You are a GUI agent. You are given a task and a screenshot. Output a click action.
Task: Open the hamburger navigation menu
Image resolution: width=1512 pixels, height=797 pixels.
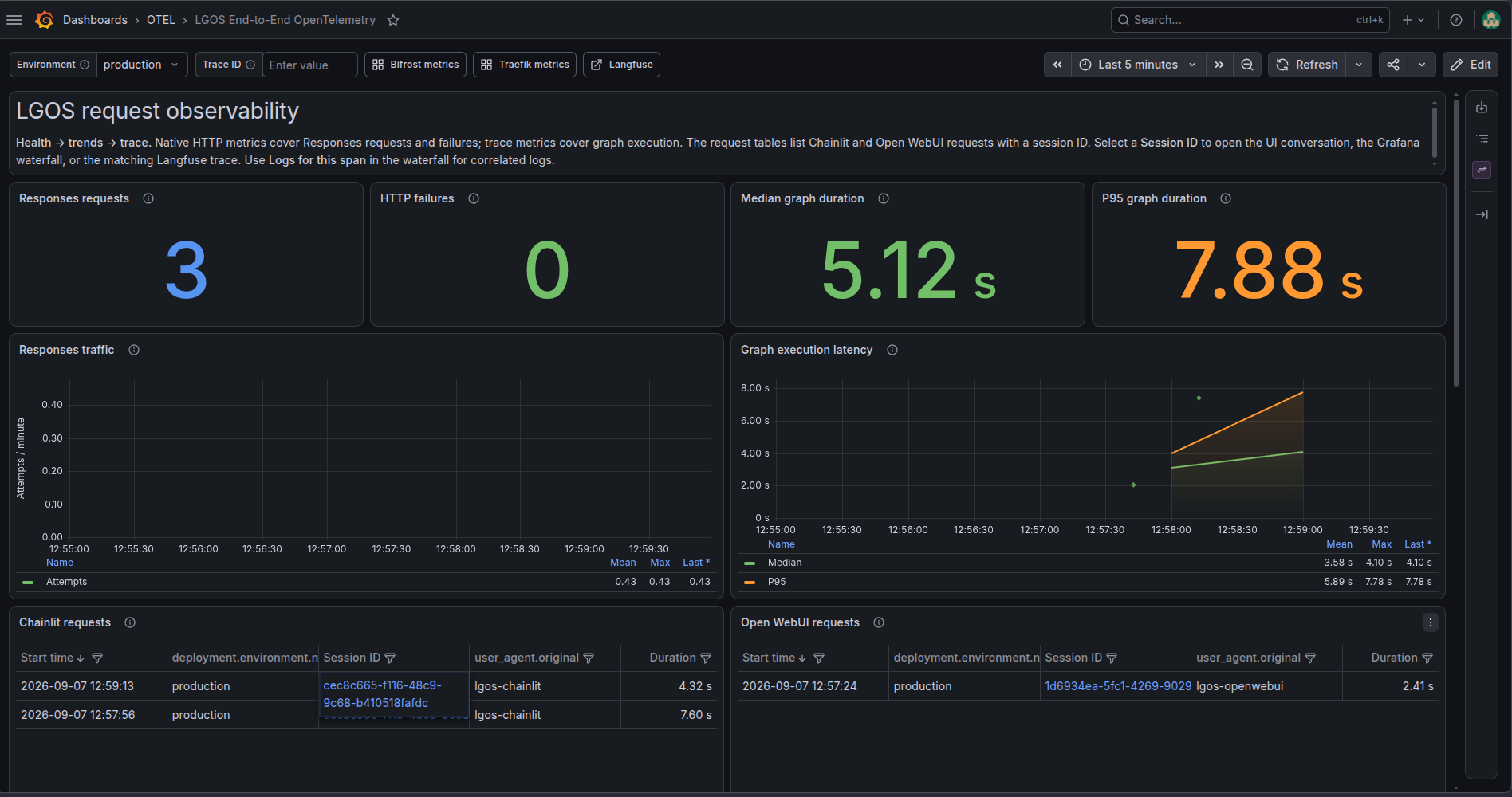tap(14, 20)
